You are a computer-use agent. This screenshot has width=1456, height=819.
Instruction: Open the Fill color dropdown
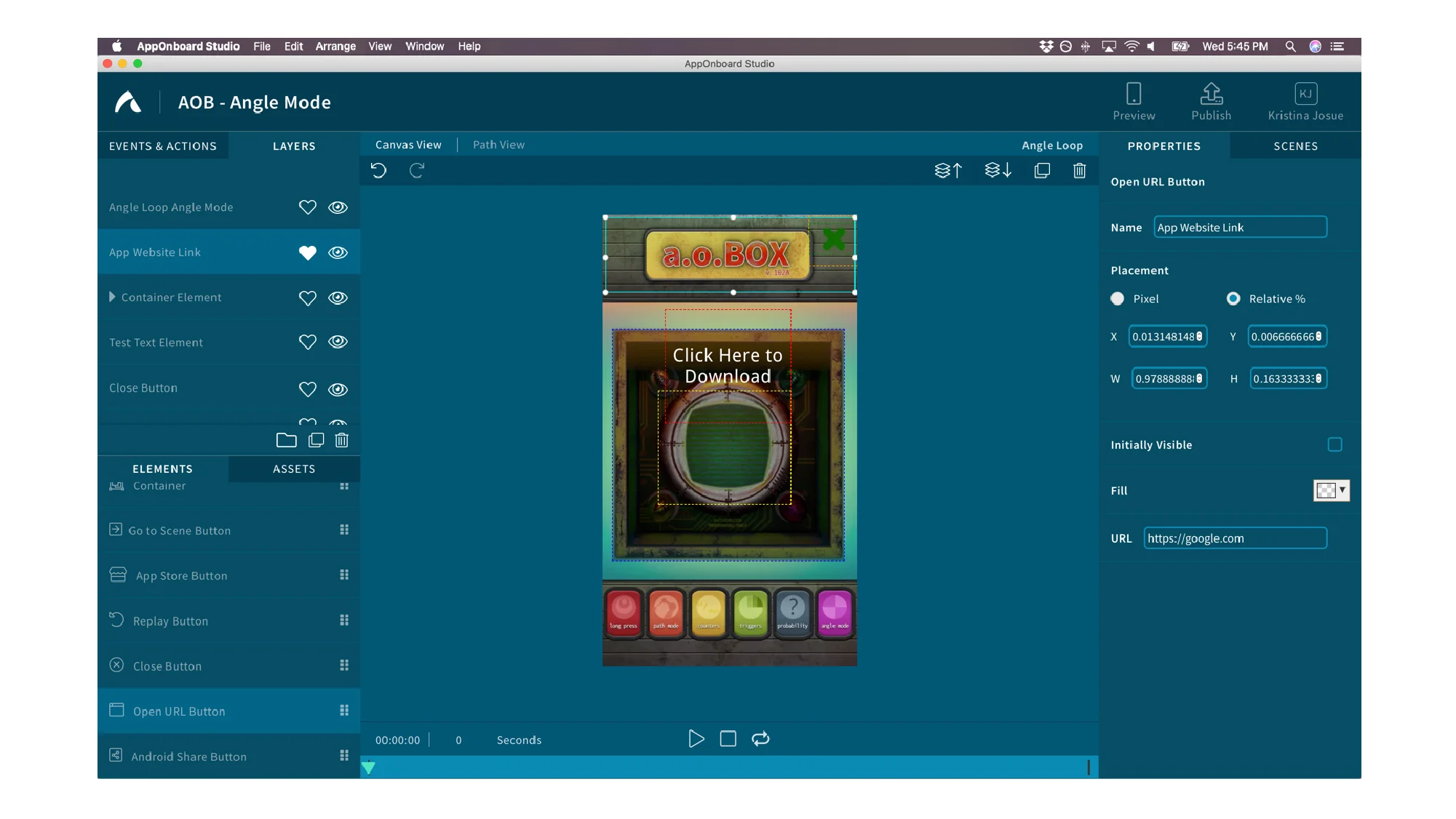[1332, 490]
